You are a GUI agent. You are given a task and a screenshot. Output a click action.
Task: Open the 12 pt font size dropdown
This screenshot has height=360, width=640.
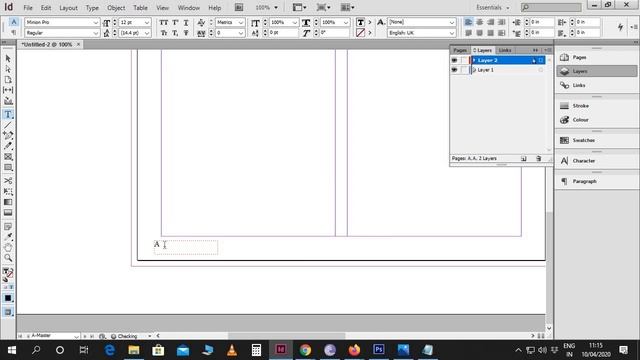tap(147, 22)
